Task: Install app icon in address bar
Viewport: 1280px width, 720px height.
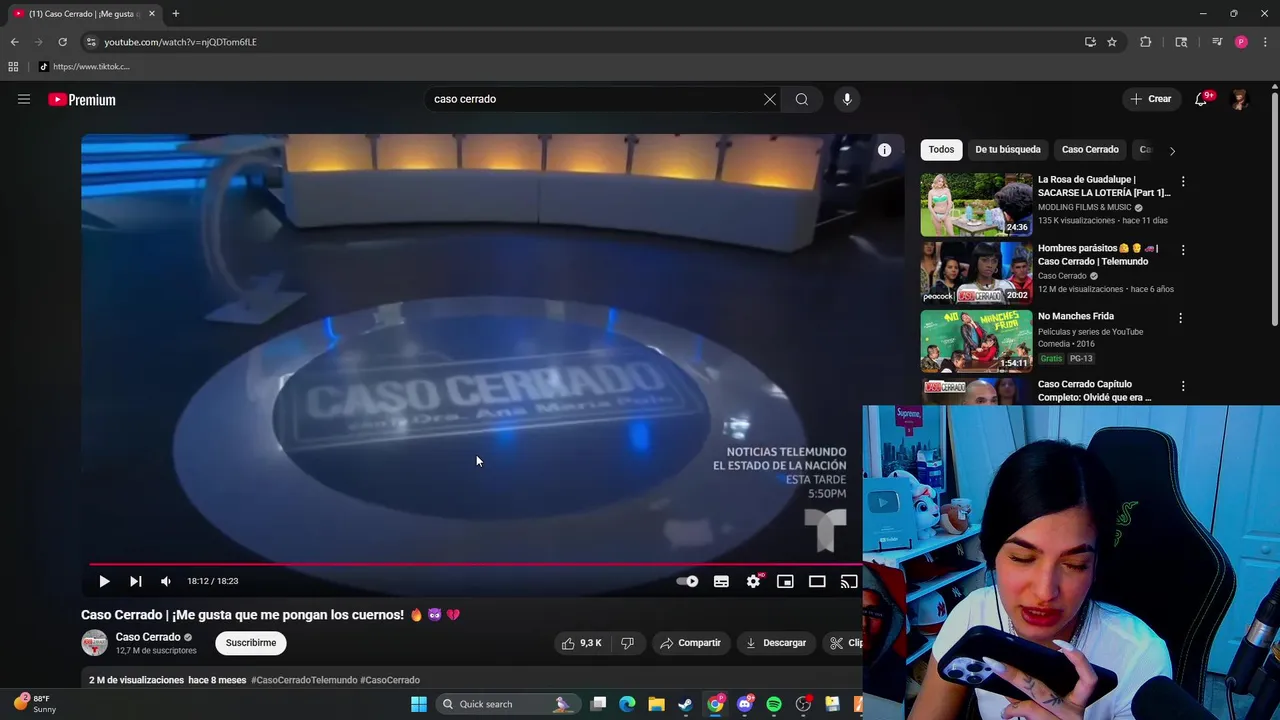Action: pos(1090,42)
